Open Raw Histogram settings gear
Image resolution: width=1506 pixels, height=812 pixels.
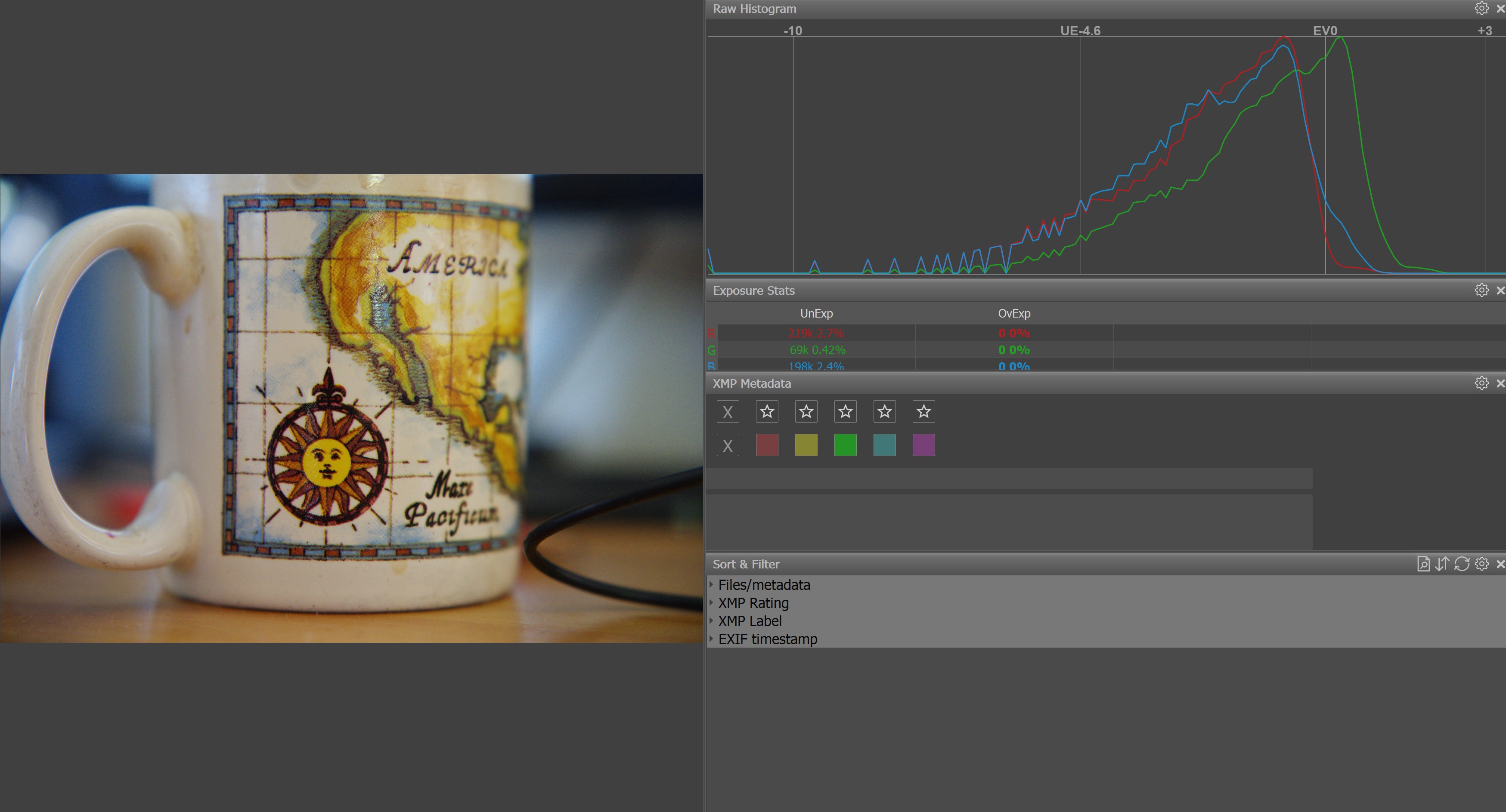1481,9
